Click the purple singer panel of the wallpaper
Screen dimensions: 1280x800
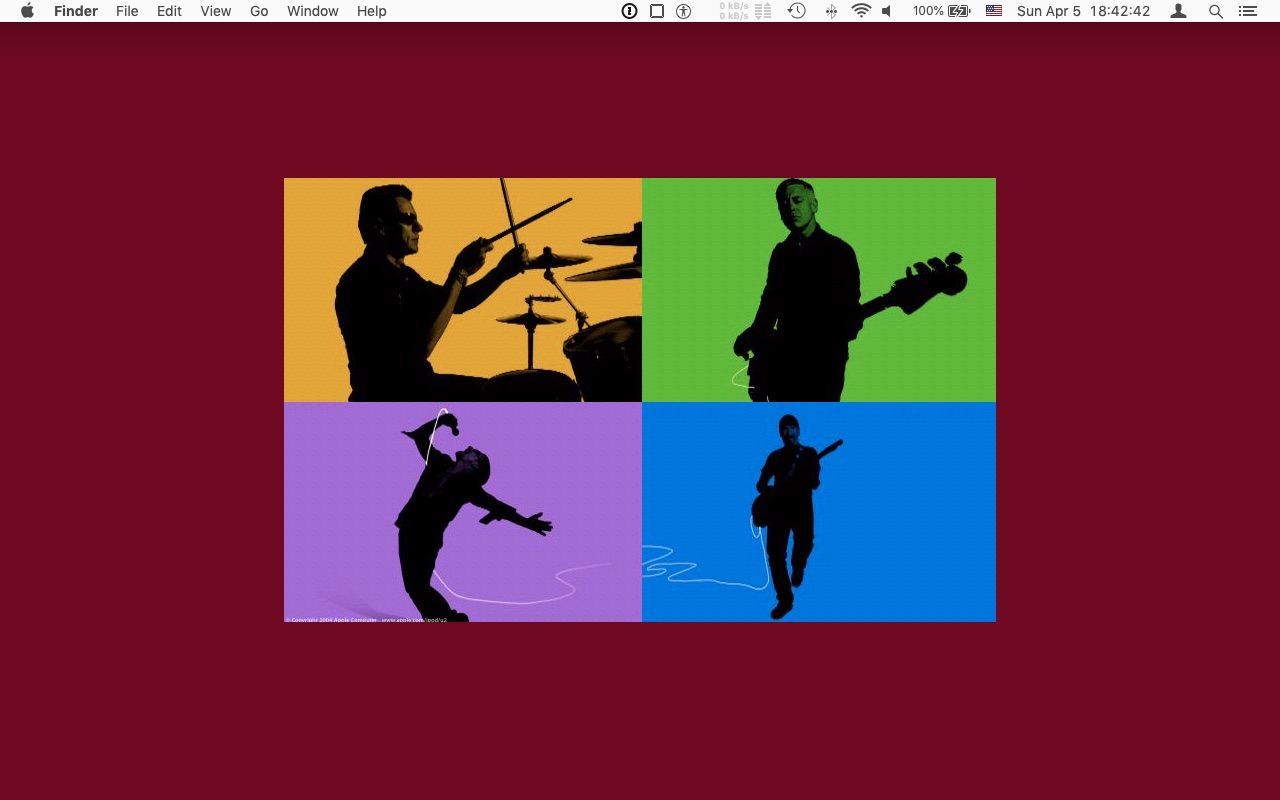(x=463, y=512)
